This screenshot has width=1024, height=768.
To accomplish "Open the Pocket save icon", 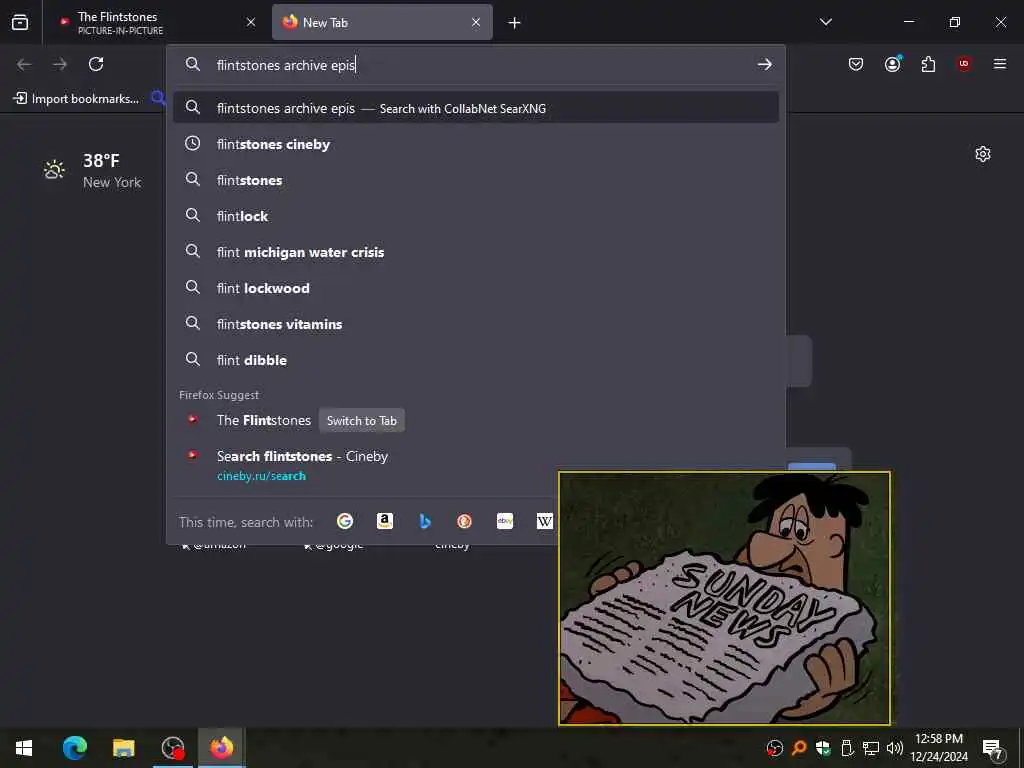I will point(856,64).
